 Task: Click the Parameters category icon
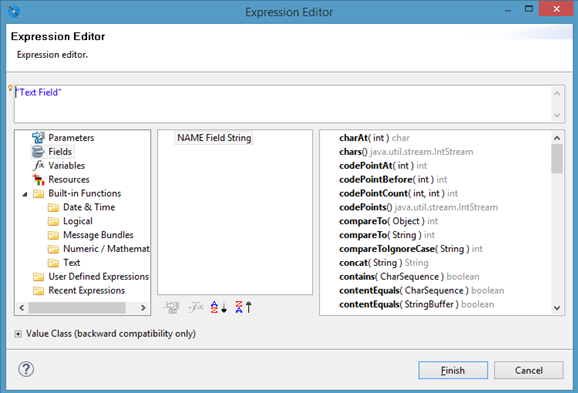[x=38, y=138]
